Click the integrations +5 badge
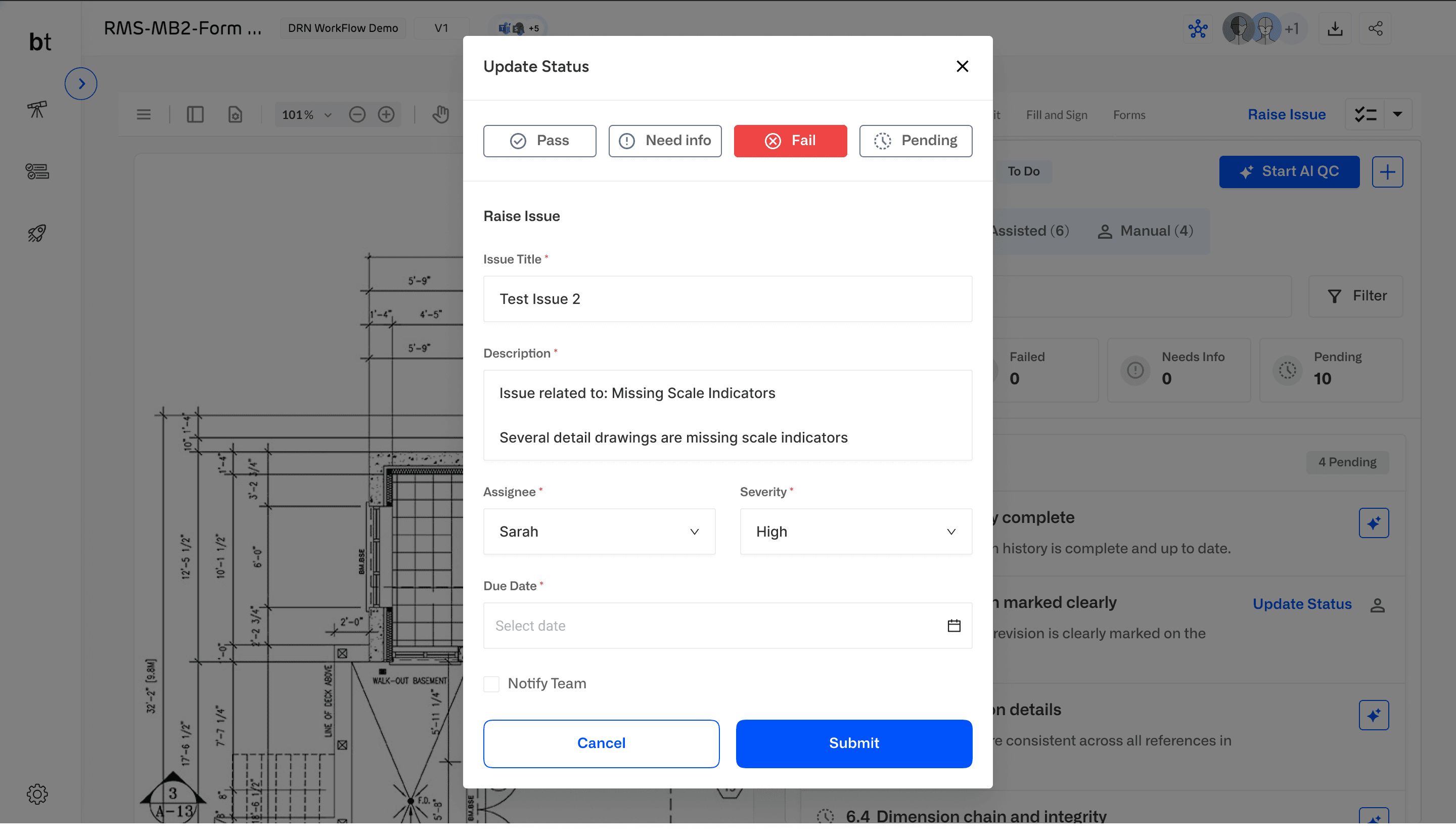The image size is (1456, 837). (x=518, y=28)
